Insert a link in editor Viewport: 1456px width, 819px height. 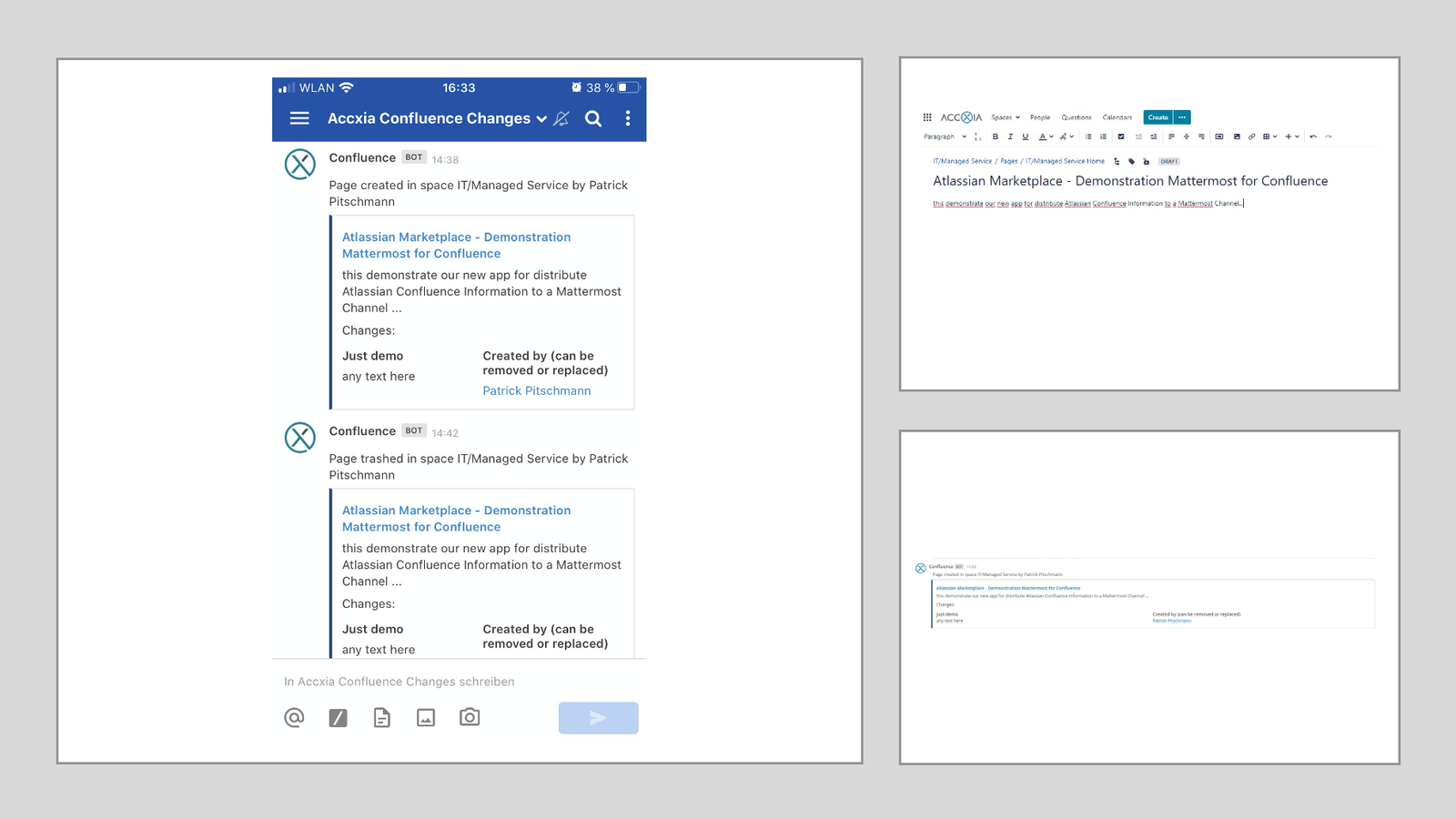1251,136
